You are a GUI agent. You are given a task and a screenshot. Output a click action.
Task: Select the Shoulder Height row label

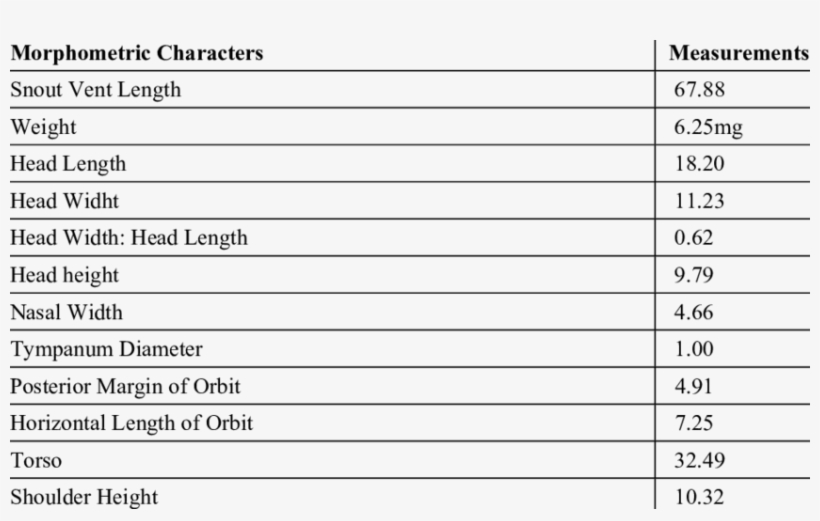tap(84, 497)
